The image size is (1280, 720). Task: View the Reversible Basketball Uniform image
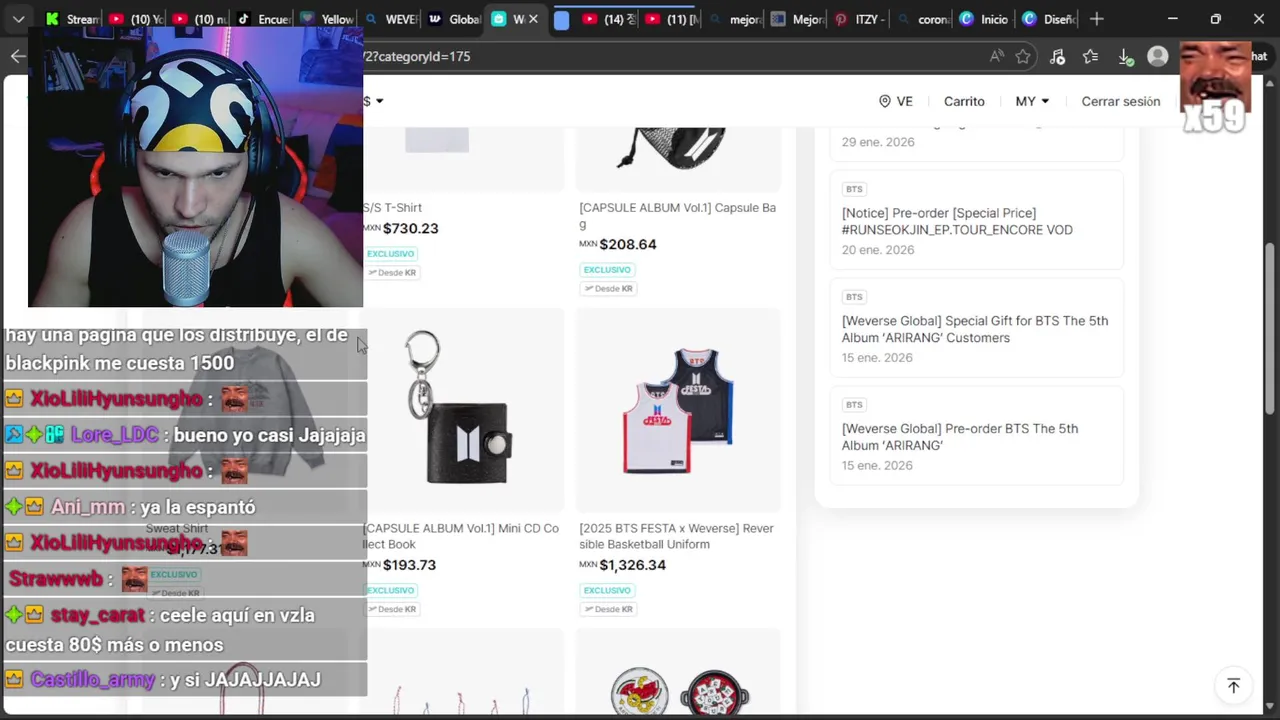[x=678, y=410]
